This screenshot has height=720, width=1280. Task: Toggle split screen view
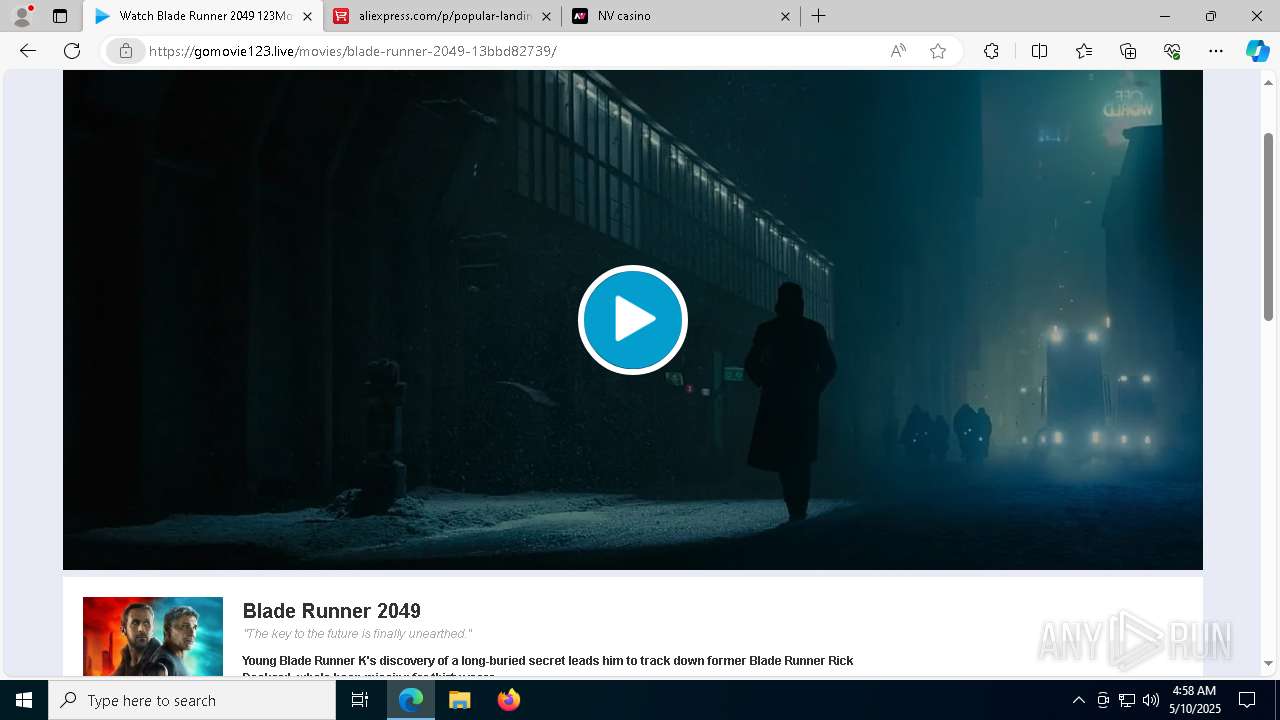point(1039,51)
